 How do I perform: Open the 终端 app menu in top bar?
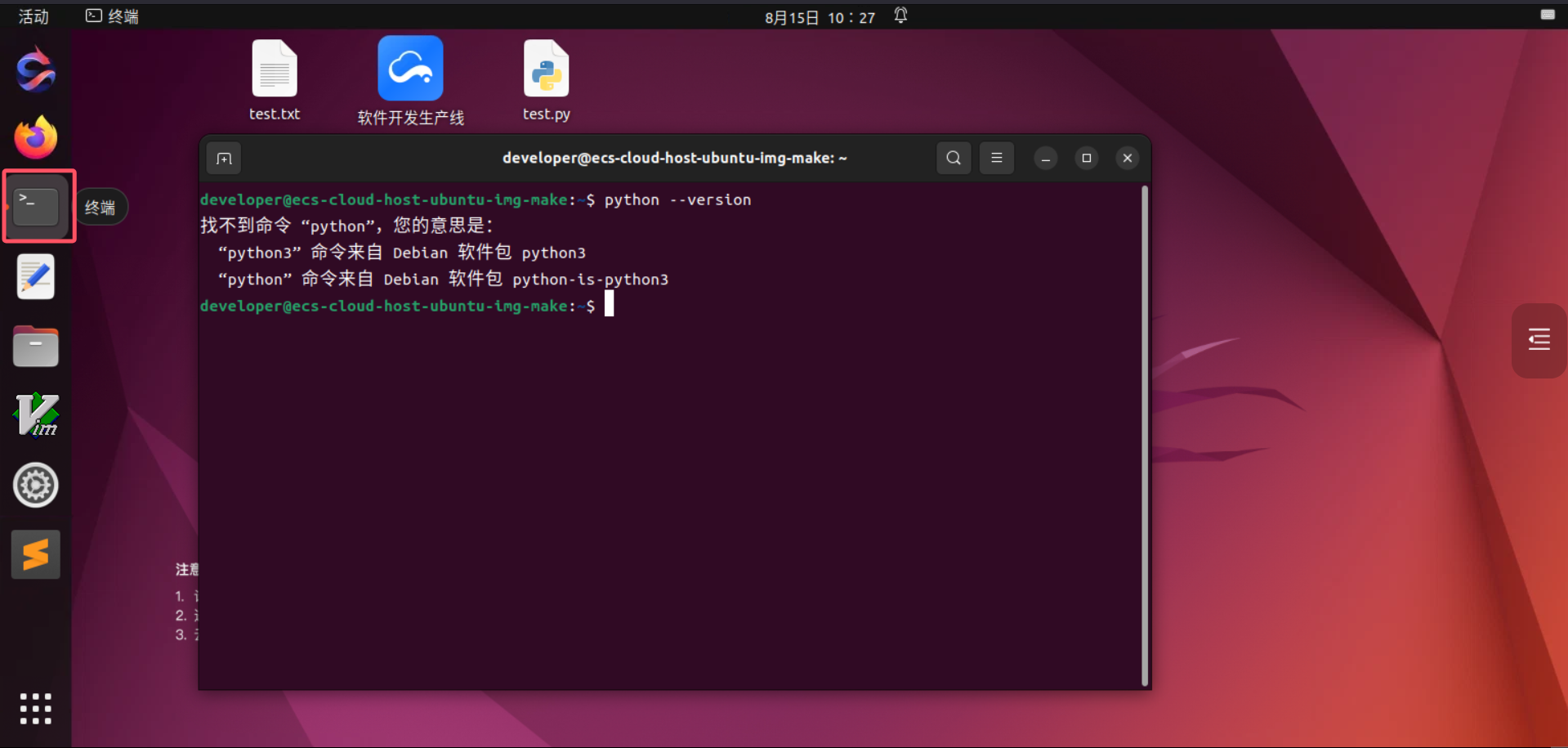pos(113,16)
